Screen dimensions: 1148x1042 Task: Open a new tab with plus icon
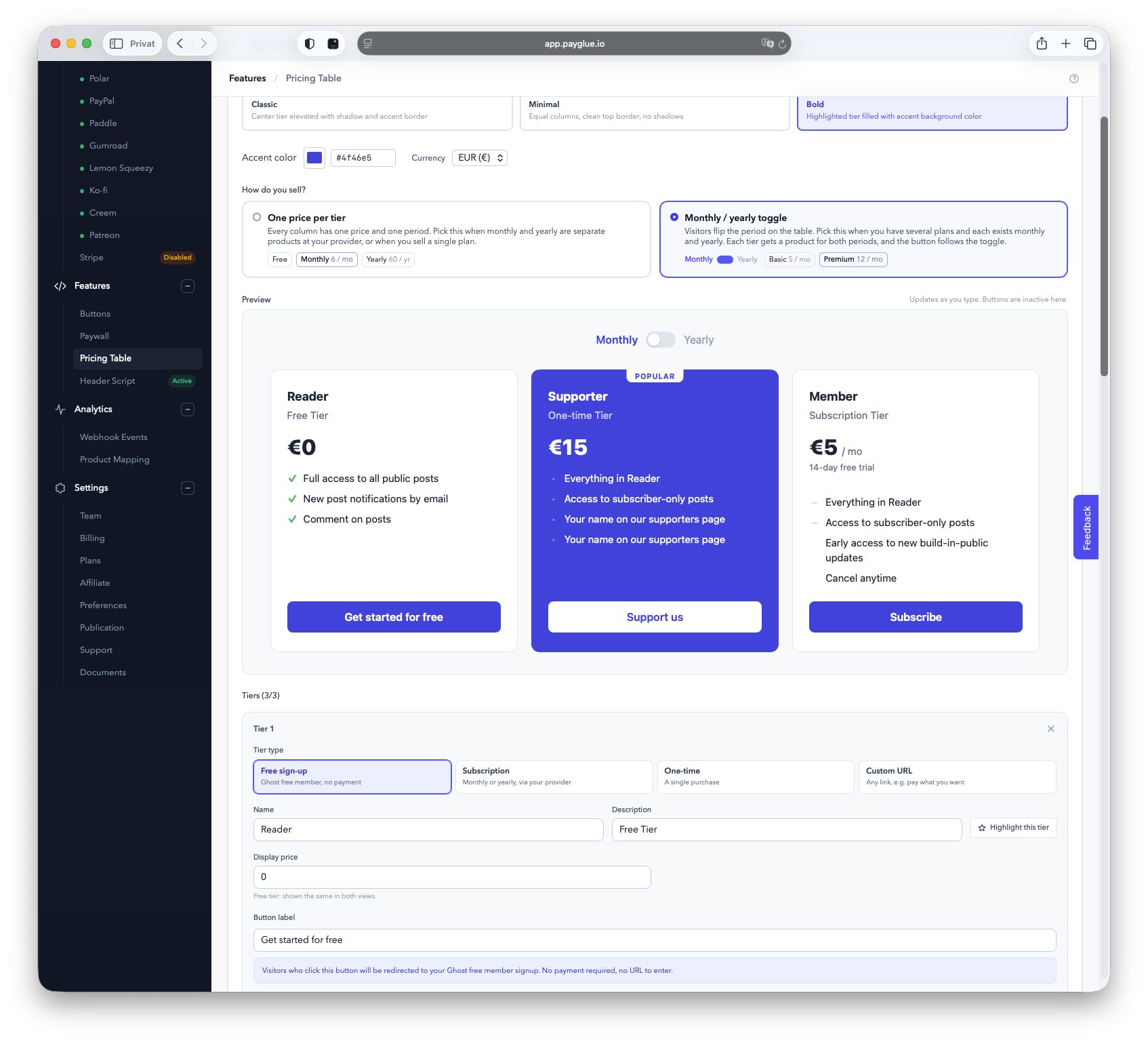click(1066, 43)
